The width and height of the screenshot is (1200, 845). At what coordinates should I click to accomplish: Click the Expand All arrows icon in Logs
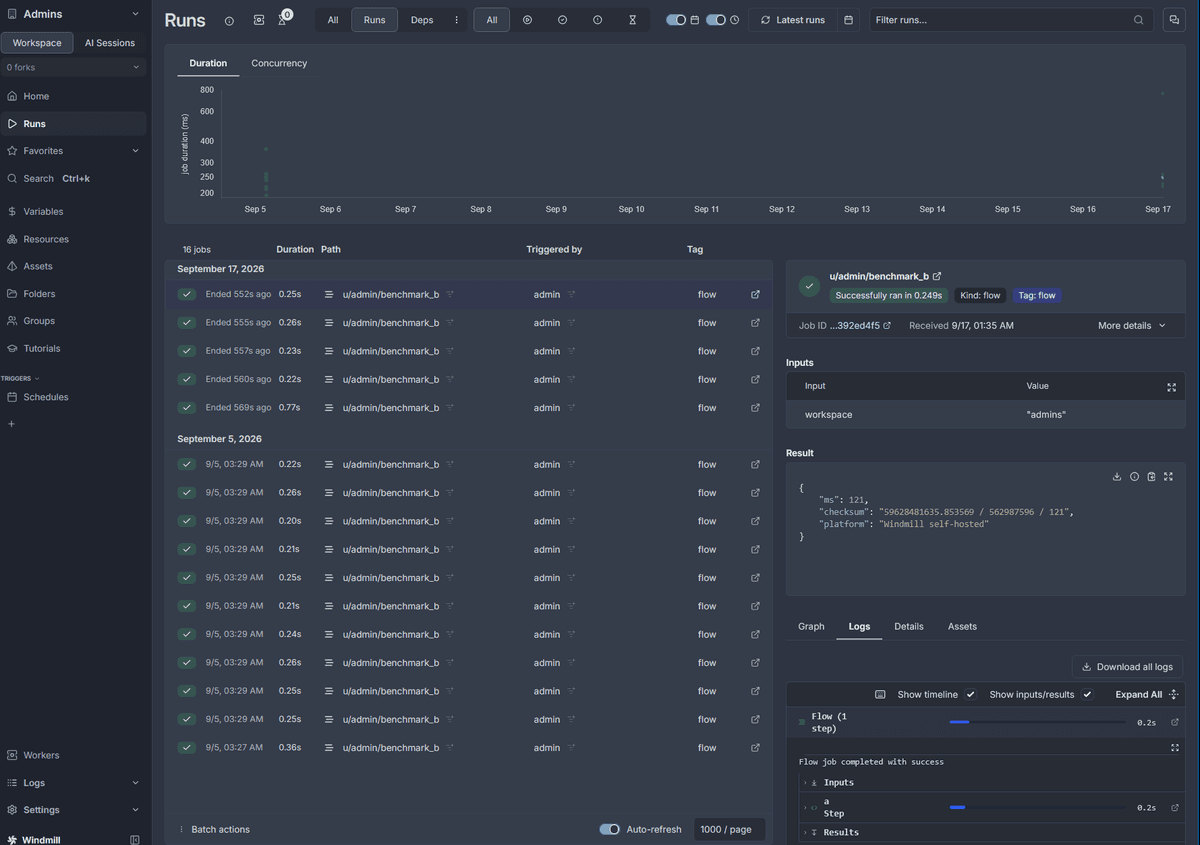point(1174,694)
